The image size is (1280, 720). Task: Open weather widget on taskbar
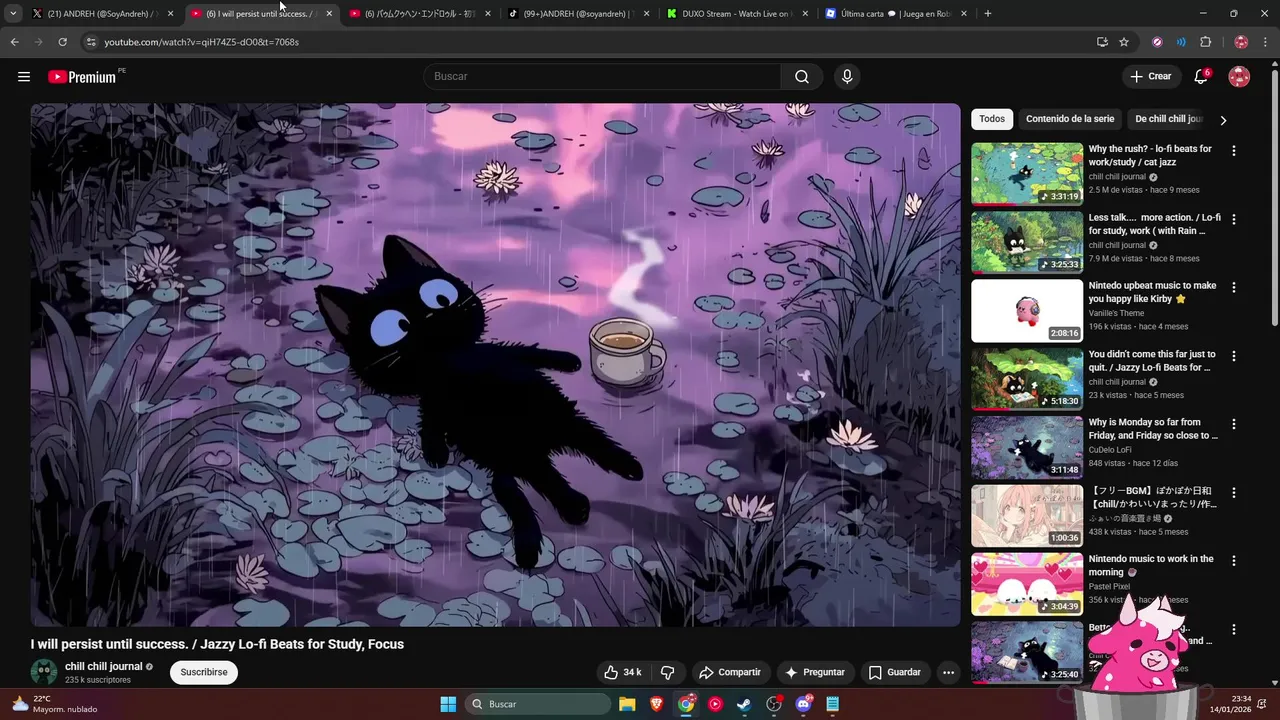(x=54, y=704)
